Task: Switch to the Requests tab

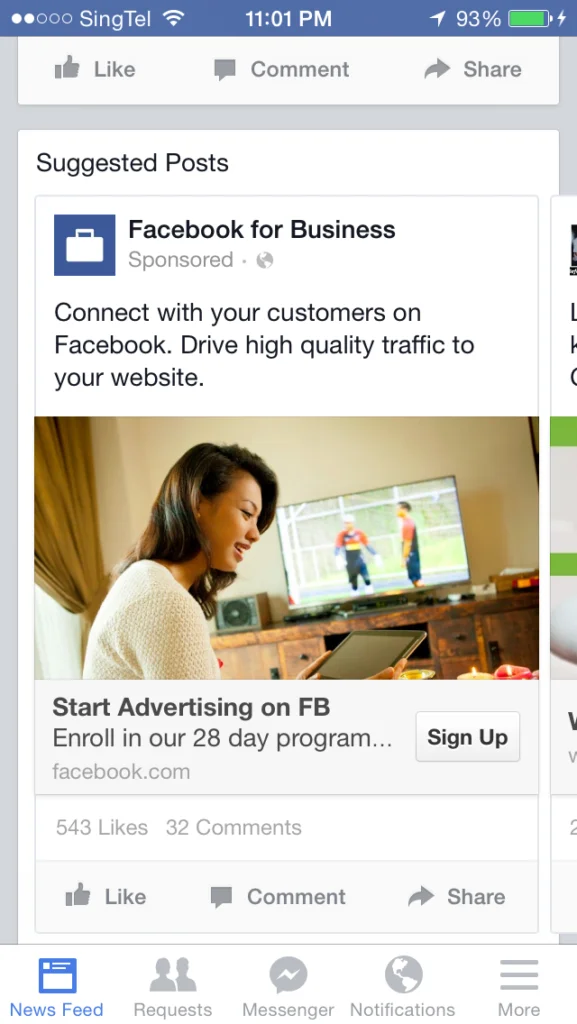Action: 172,987
